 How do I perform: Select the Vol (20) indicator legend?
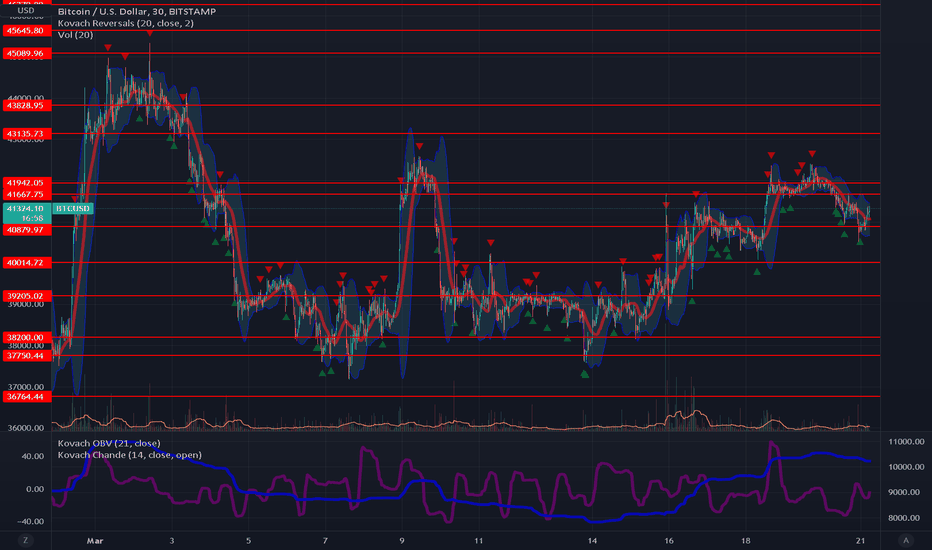coord(75,35)
